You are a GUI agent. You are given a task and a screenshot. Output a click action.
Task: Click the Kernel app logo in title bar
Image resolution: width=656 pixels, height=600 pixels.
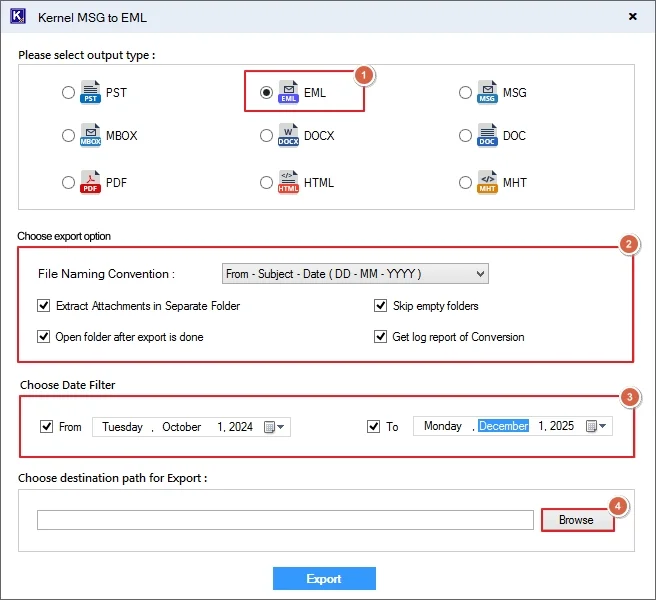point(18,16)
